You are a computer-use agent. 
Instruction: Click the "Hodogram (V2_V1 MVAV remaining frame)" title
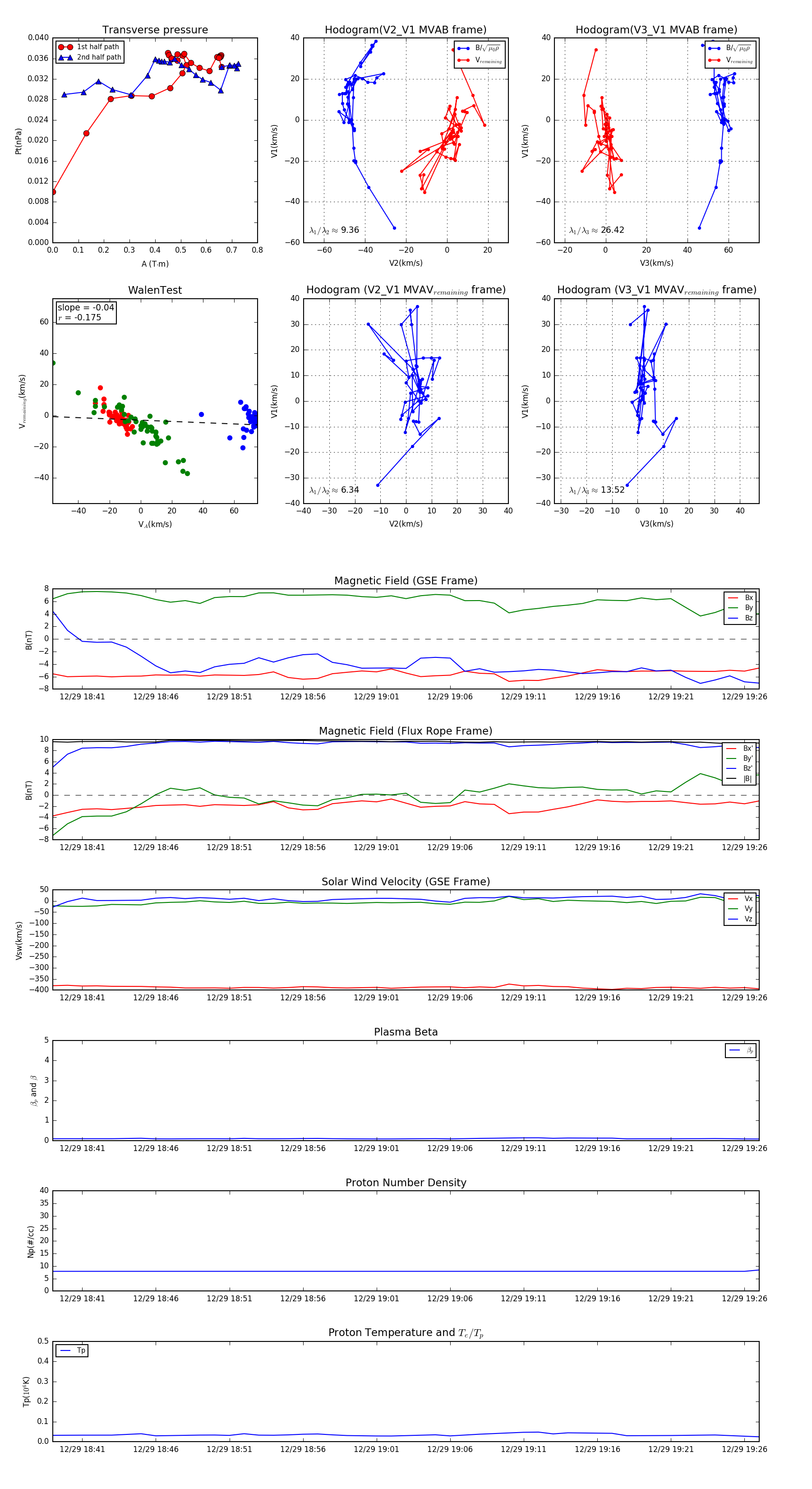[405, 290]
